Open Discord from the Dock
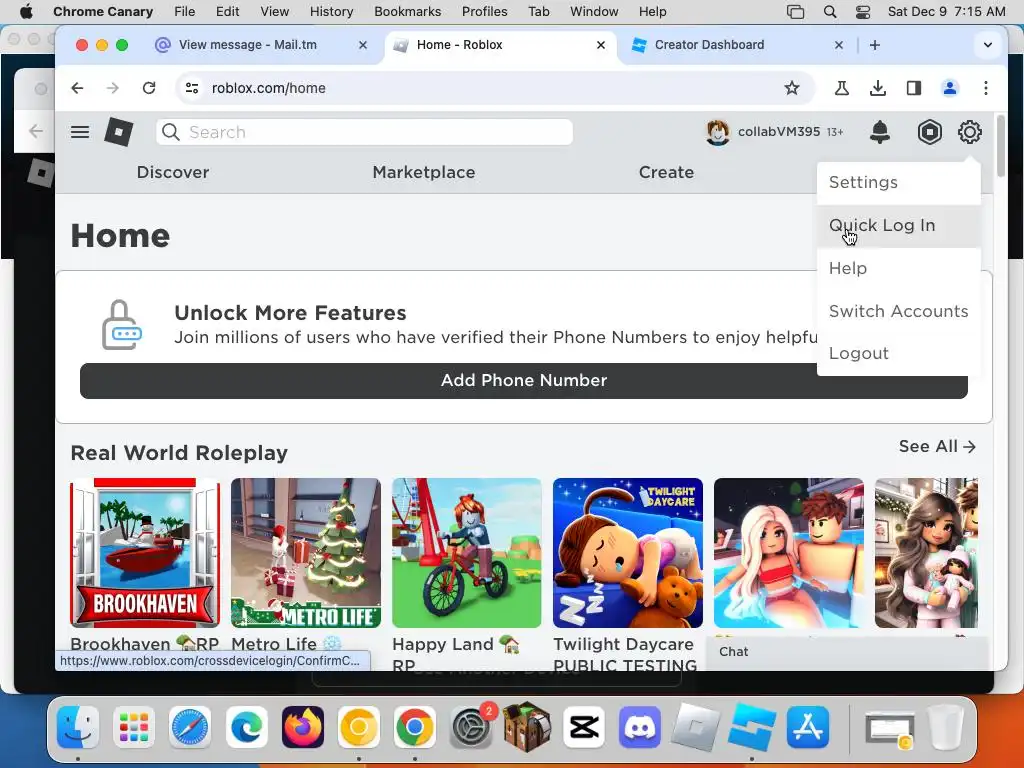Image resolution: width=1024 pixels, height=768 pixels. [639, 727]
